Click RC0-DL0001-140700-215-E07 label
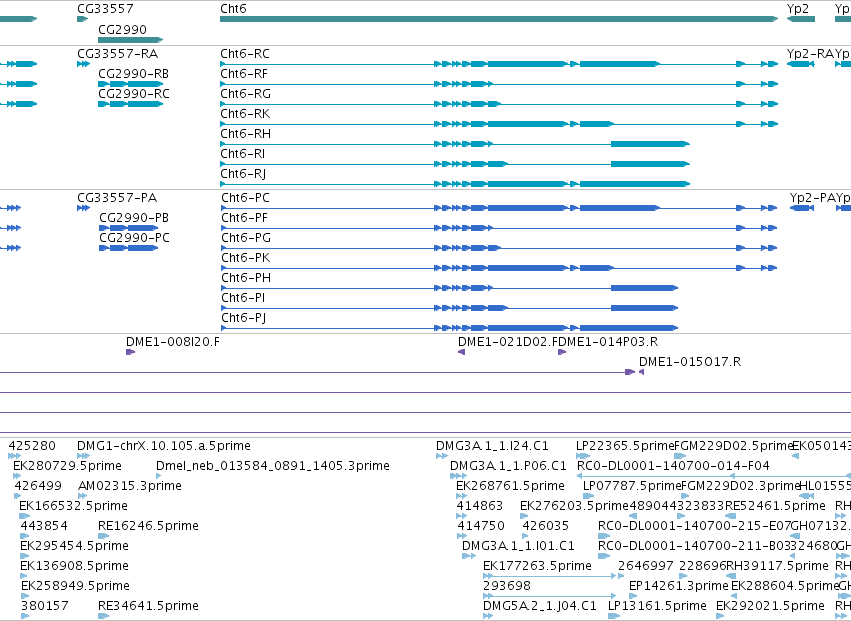The image size is (851, 621). point(694,526)
